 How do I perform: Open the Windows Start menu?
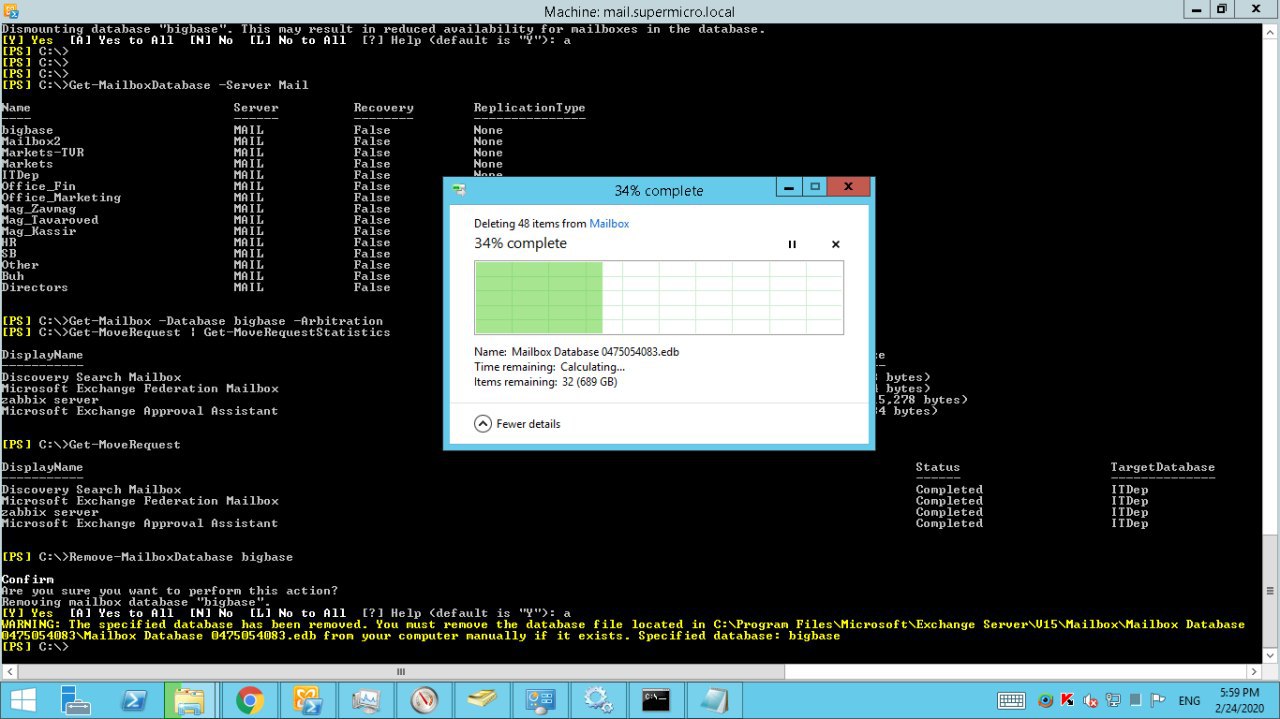[x=22, y=700]
